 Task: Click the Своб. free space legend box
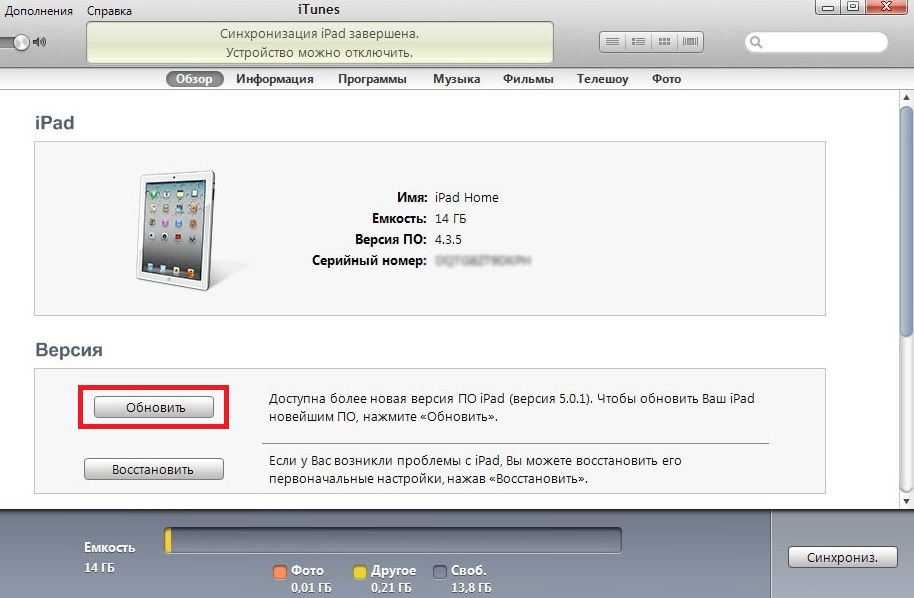click(440, 572)
